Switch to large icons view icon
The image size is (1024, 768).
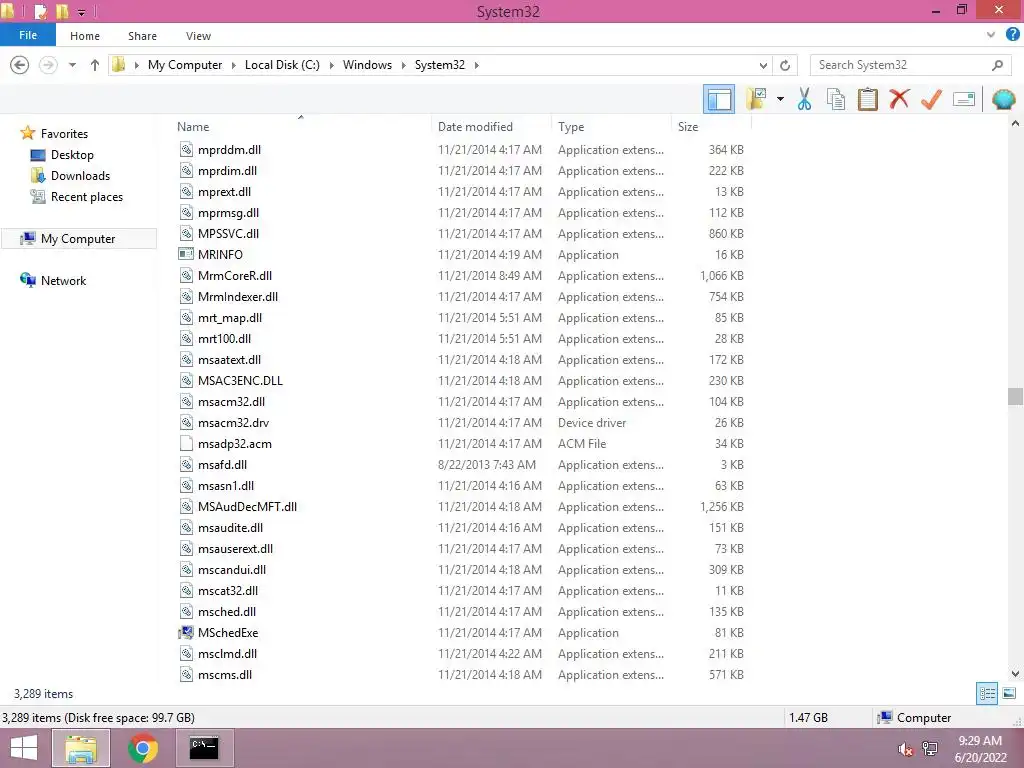point(1009,694)
